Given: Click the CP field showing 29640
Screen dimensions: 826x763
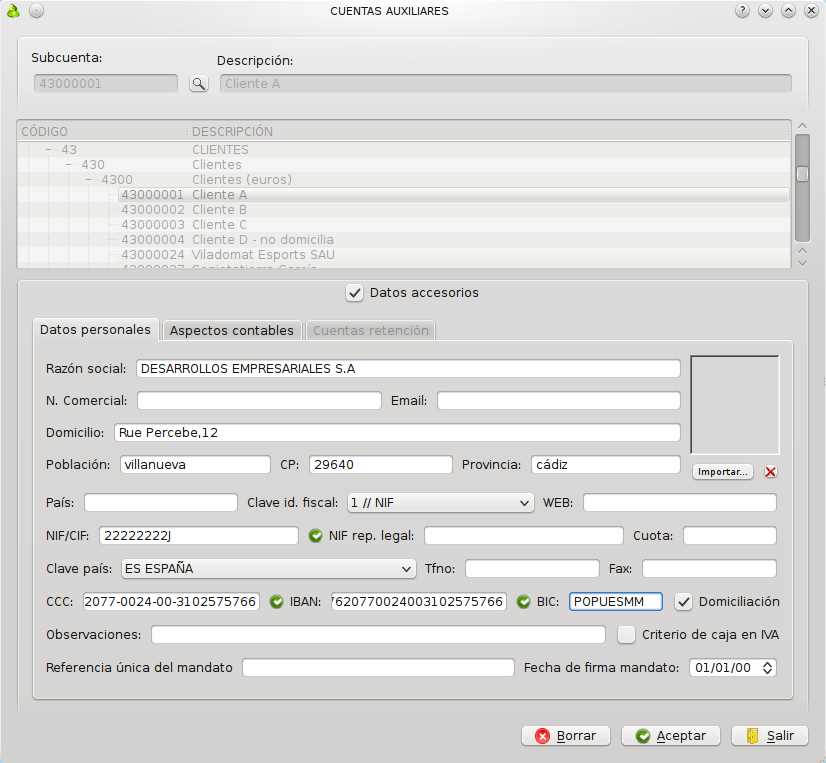Looking at the screenshot, I should (380, 465).
